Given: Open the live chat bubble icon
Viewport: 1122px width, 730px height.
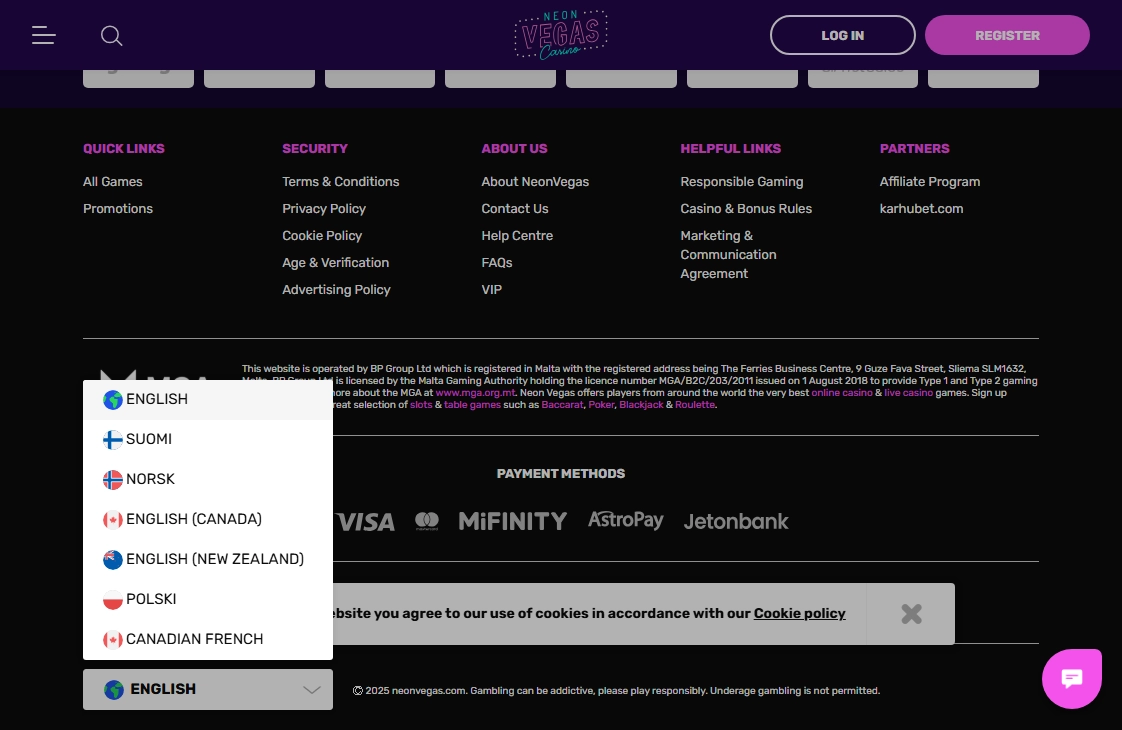Looking at the screenshot, I should pos(1072,678).
